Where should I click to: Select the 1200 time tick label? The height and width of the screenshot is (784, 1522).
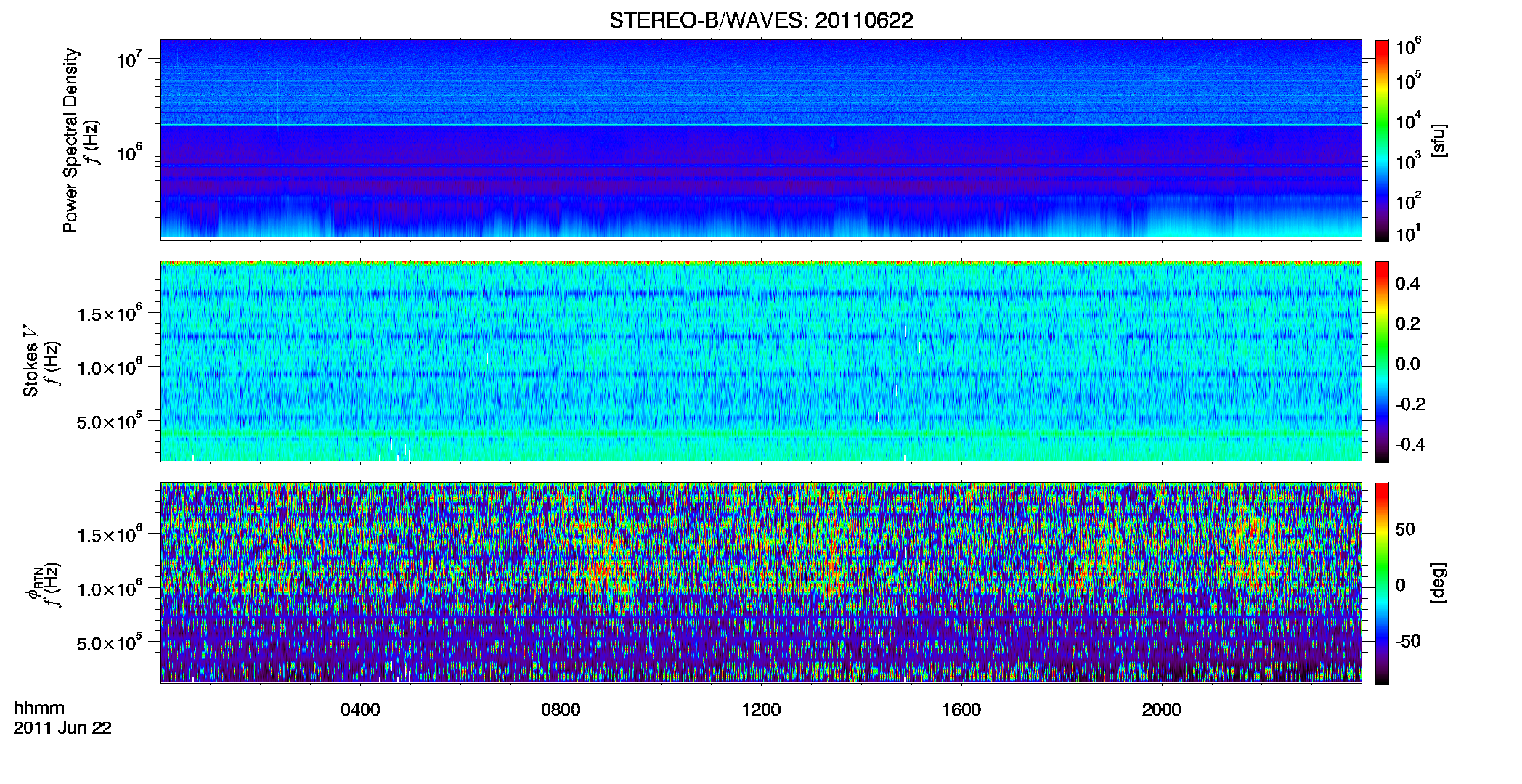point(761,709)
